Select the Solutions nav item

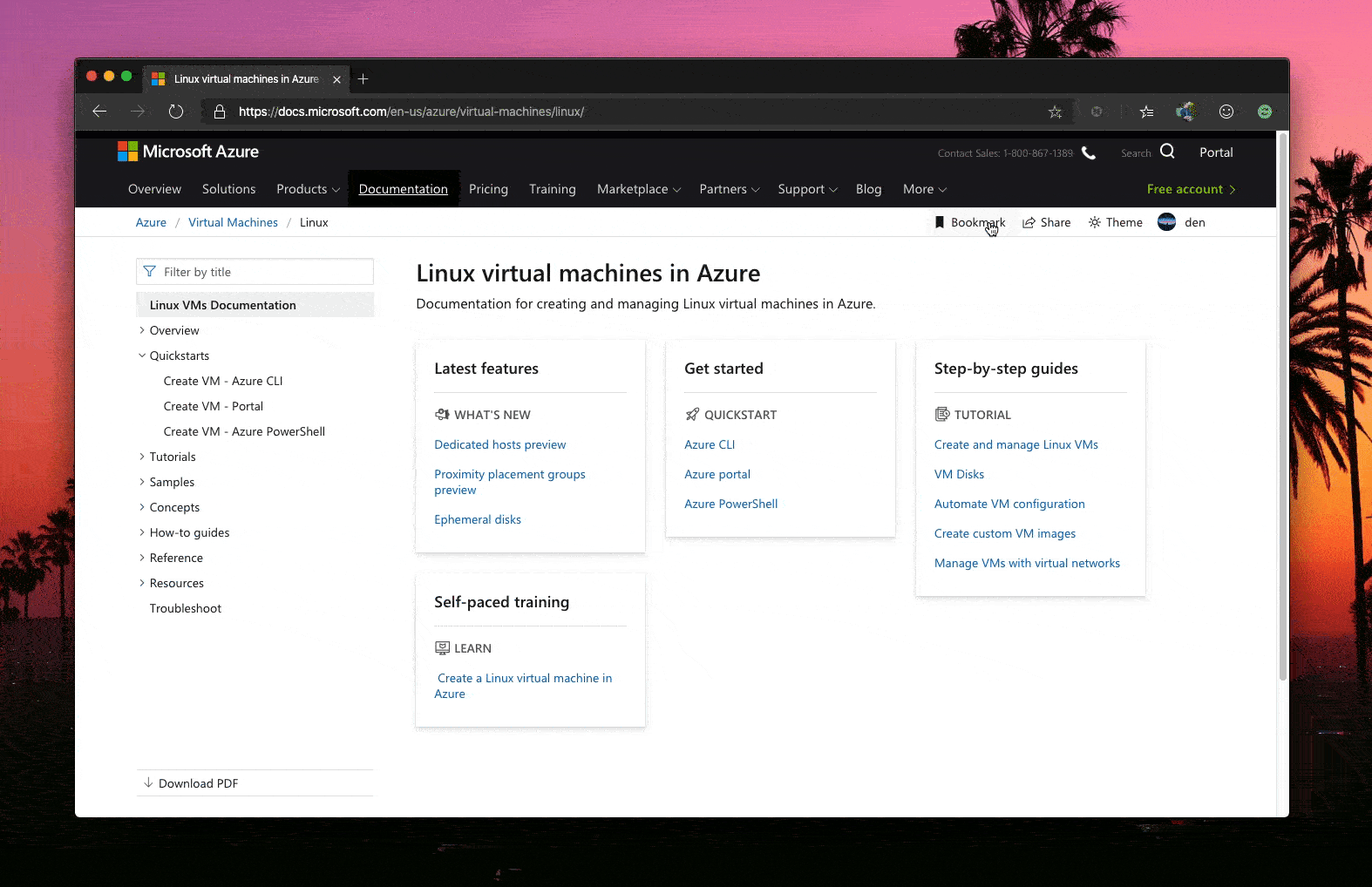(x=228, y=189)
